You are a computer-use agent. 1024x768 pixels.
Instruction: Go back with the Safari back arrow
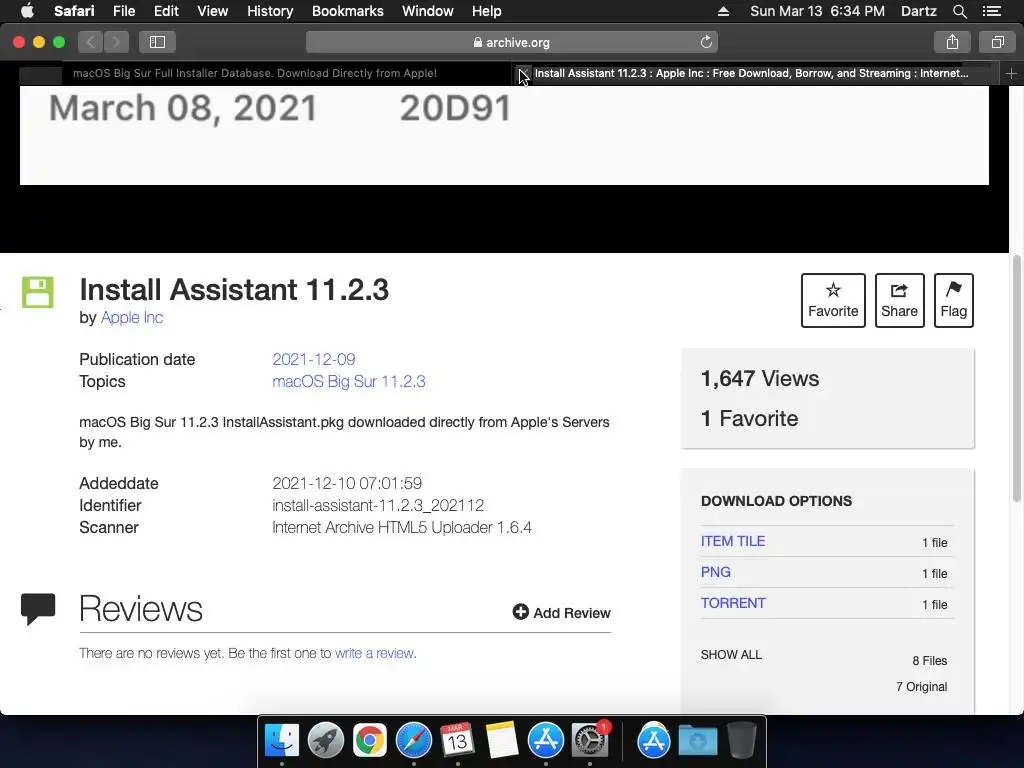pyautogui.click(x=91, y=42)
